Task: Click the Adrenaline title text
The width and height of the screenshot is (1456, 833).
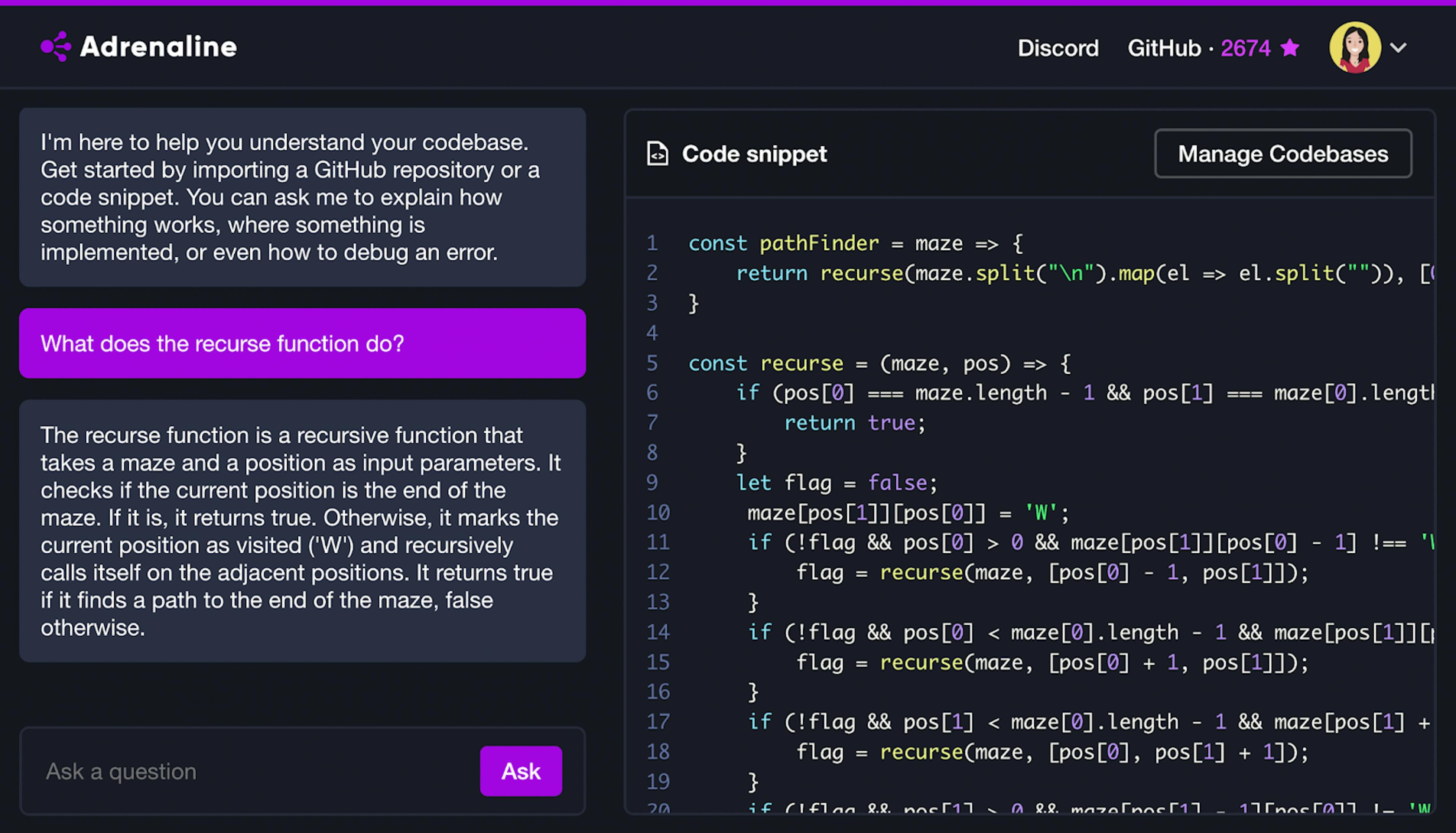Action: pos(158,47)
